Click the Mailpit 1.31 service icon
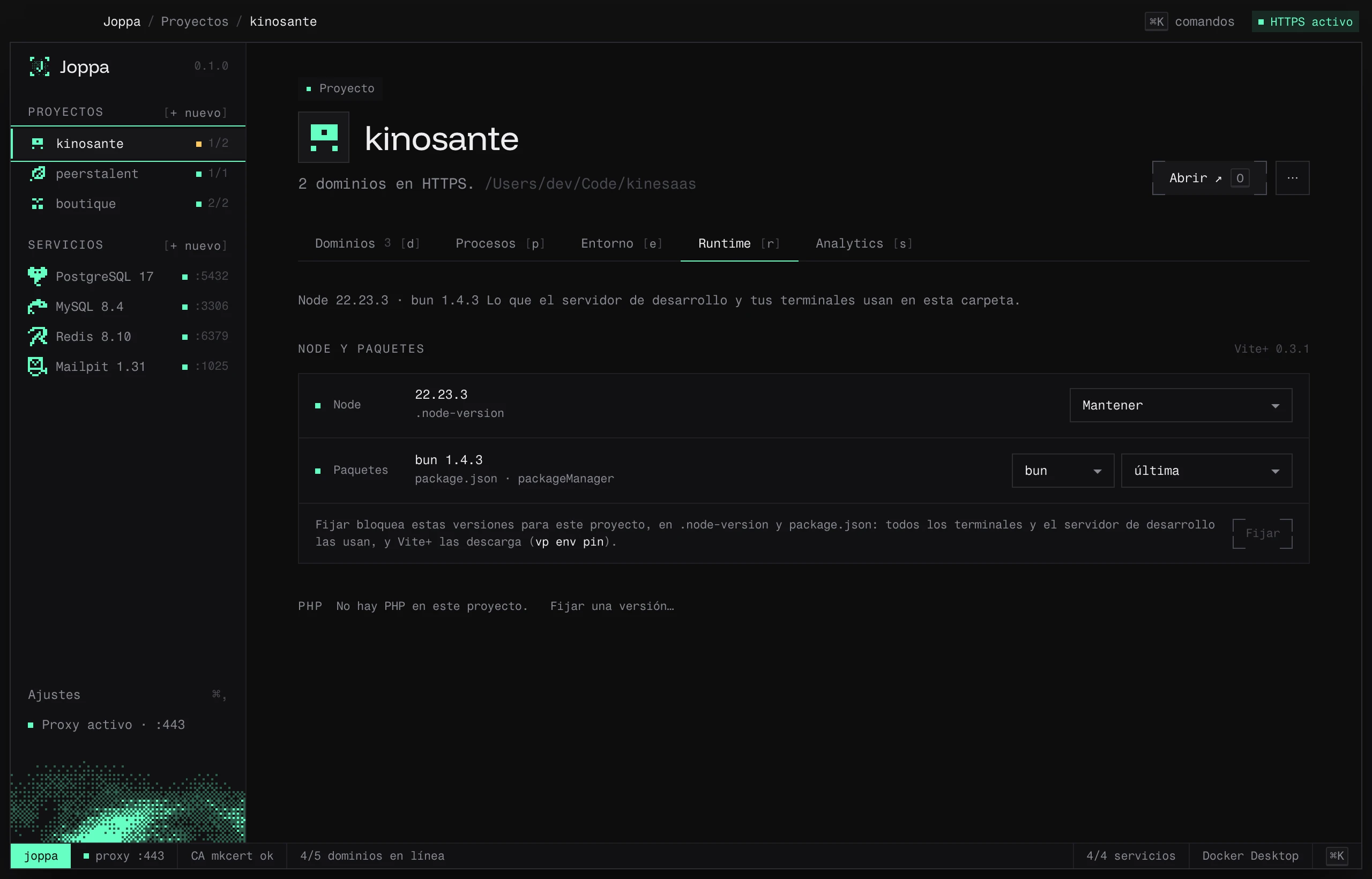Image resolution: width=1372 pixels, height=879 pixels. pyautogui.click(x=38, y=367)
